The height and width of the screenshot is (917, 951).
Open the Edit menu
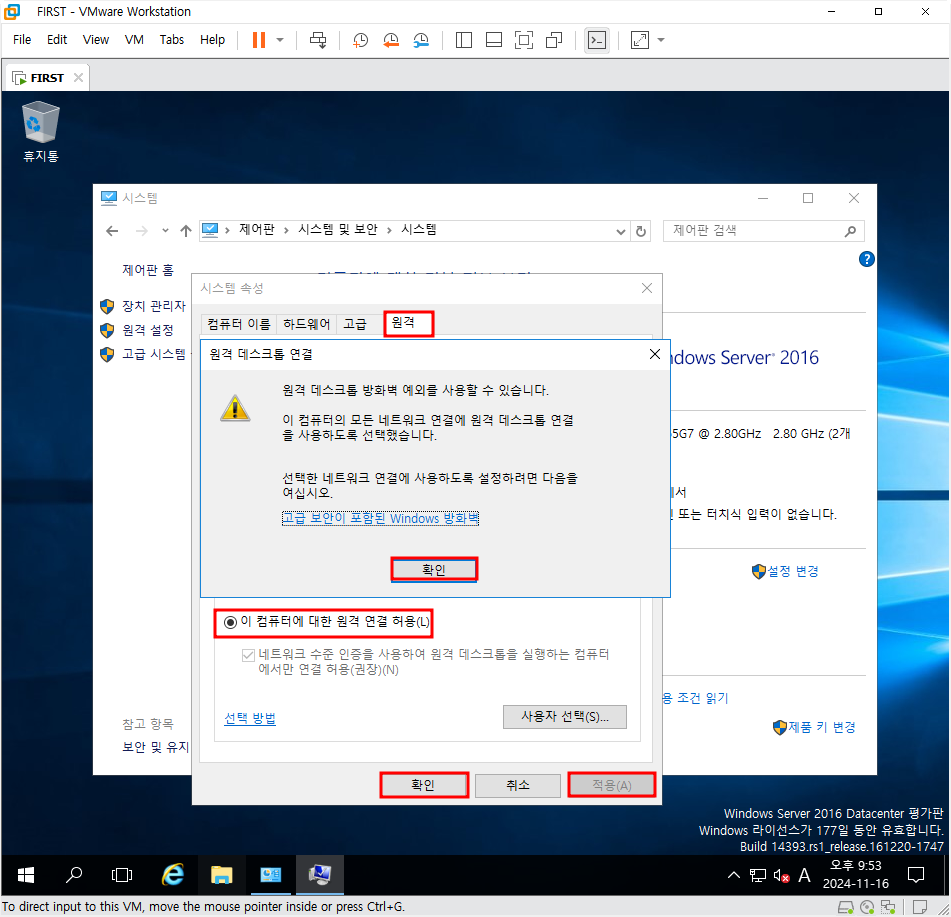[57, 39]
